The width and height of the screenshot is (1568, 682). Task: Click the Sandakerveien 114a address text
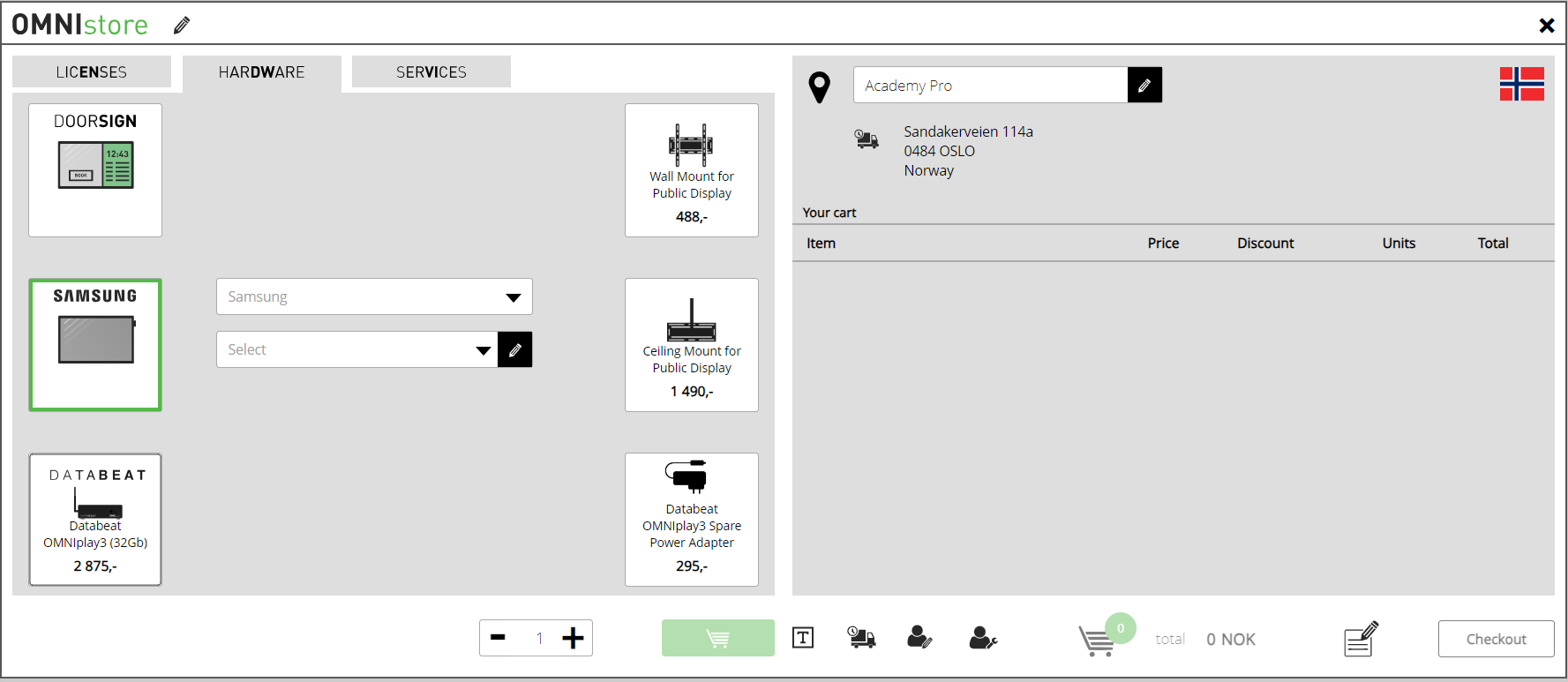point(968,131)
